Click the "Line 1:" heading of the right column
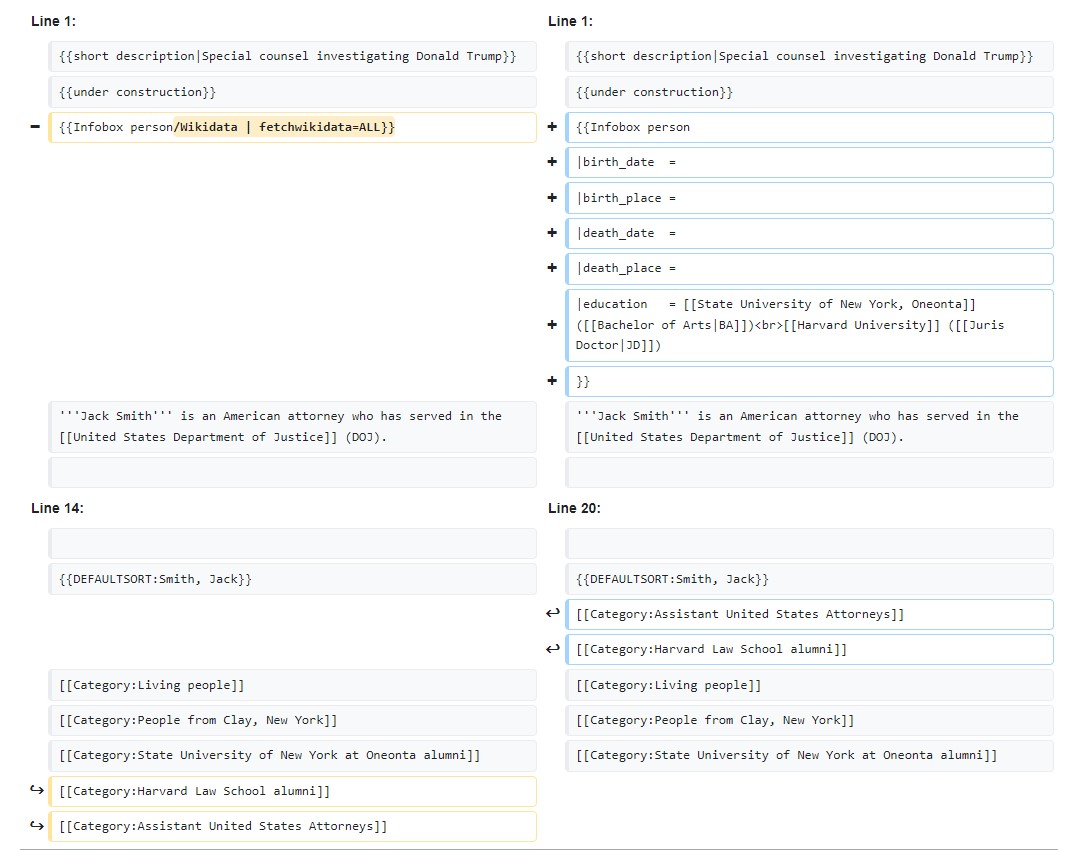 point(571,21)
